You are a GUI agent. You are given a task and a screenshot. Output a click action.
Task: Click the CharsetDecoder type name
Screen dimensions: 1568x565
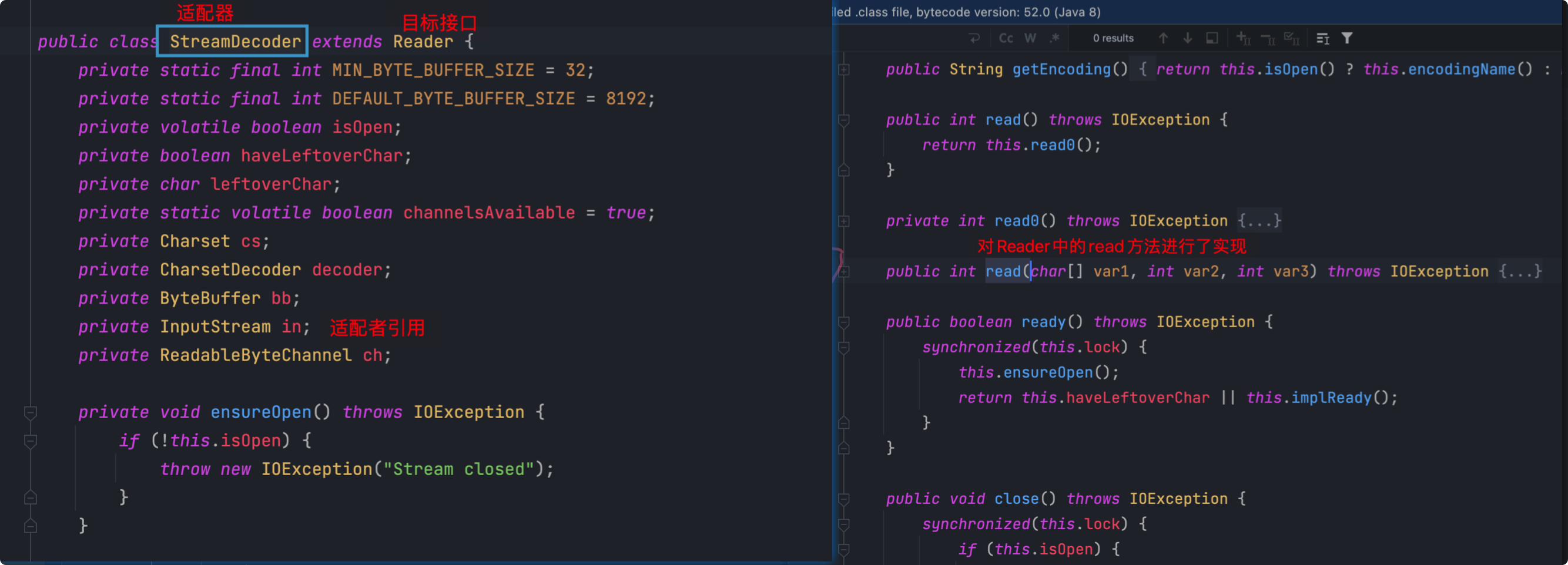230,270
